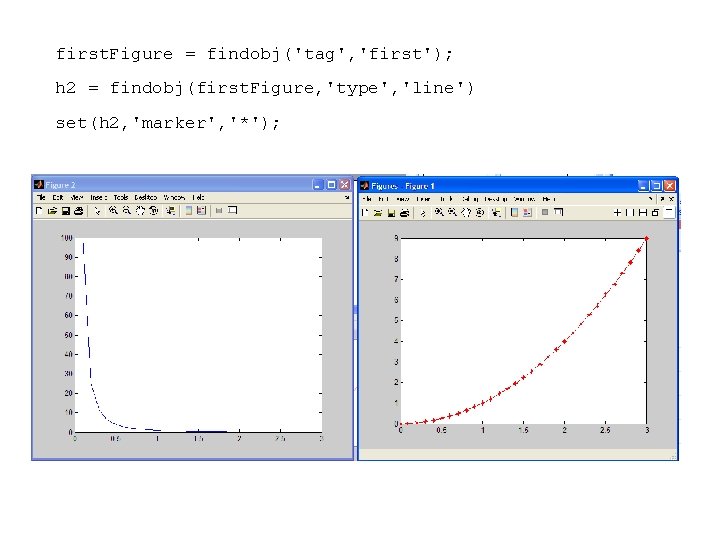Screen dimensions: 720x540
Task: Click Open File icon in Figure 1 toolbar
Action: pos(378,213)
